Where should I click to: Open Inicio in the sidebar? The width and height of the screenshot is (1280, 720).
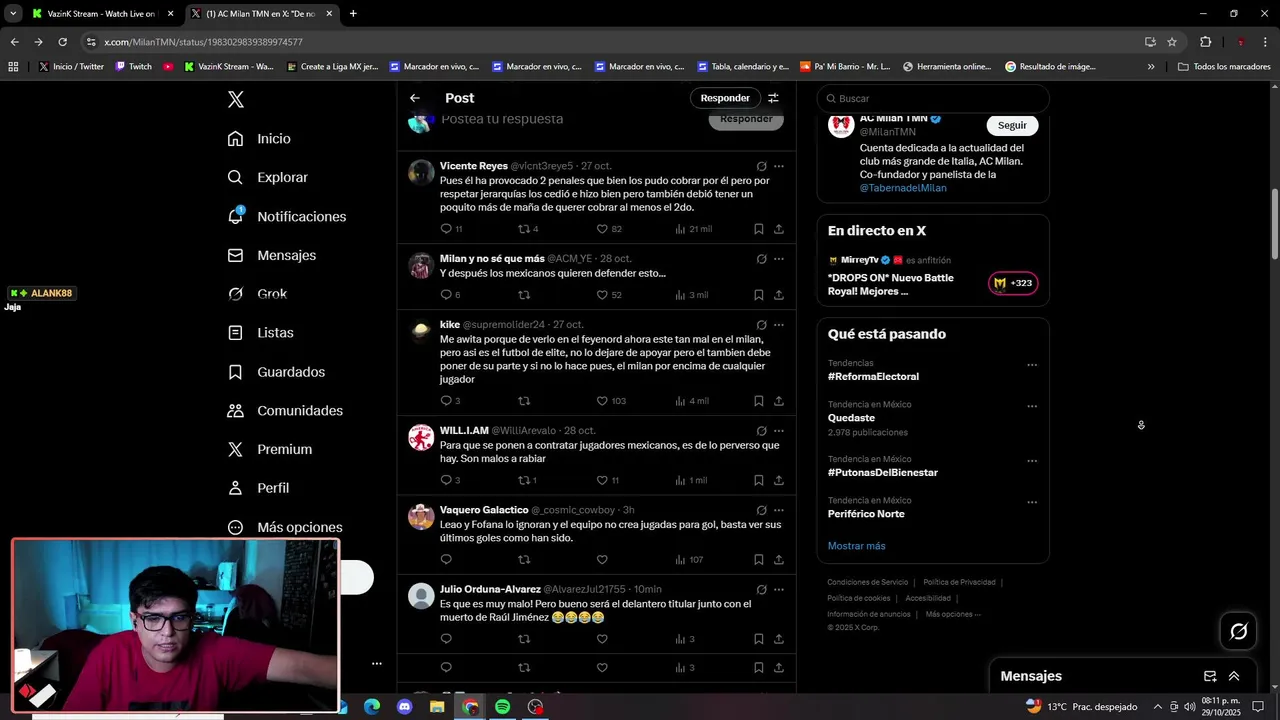[x=259, y=139]
